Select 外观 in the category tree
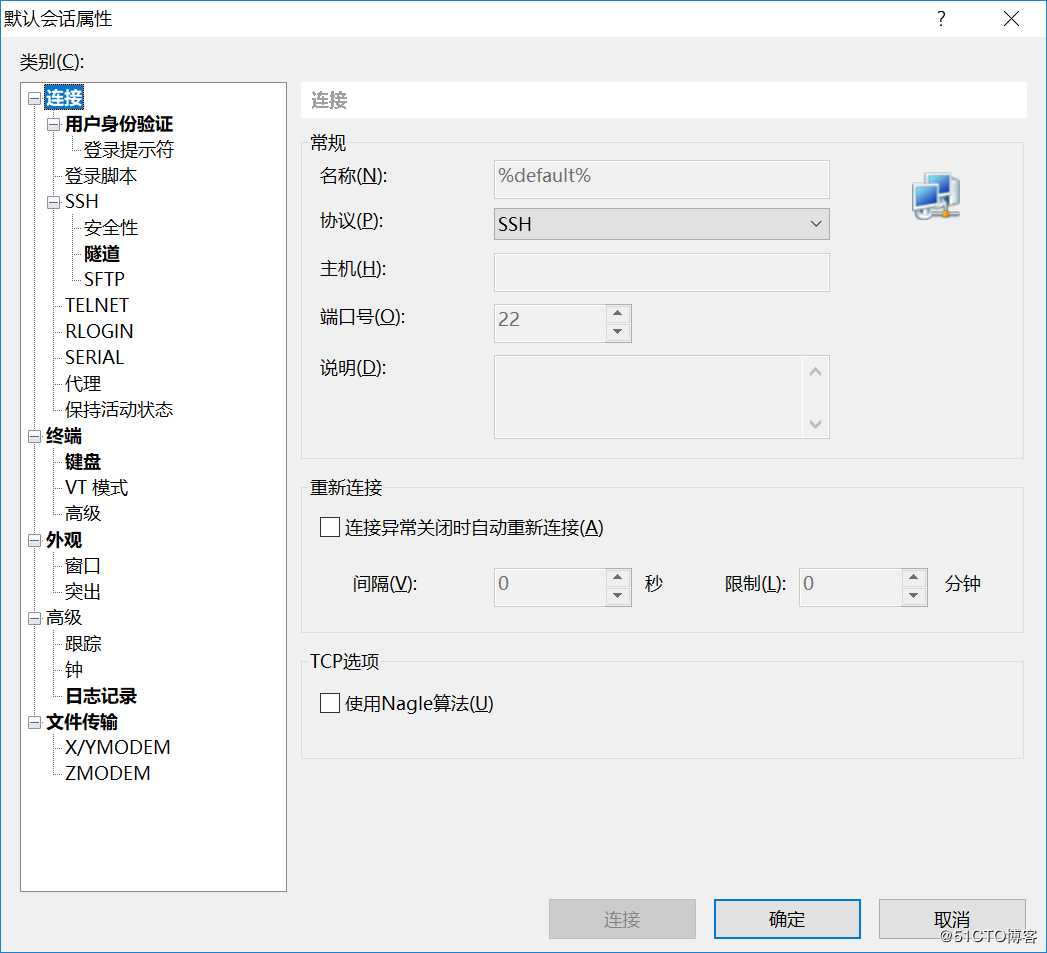 click(x=64, y=540)
